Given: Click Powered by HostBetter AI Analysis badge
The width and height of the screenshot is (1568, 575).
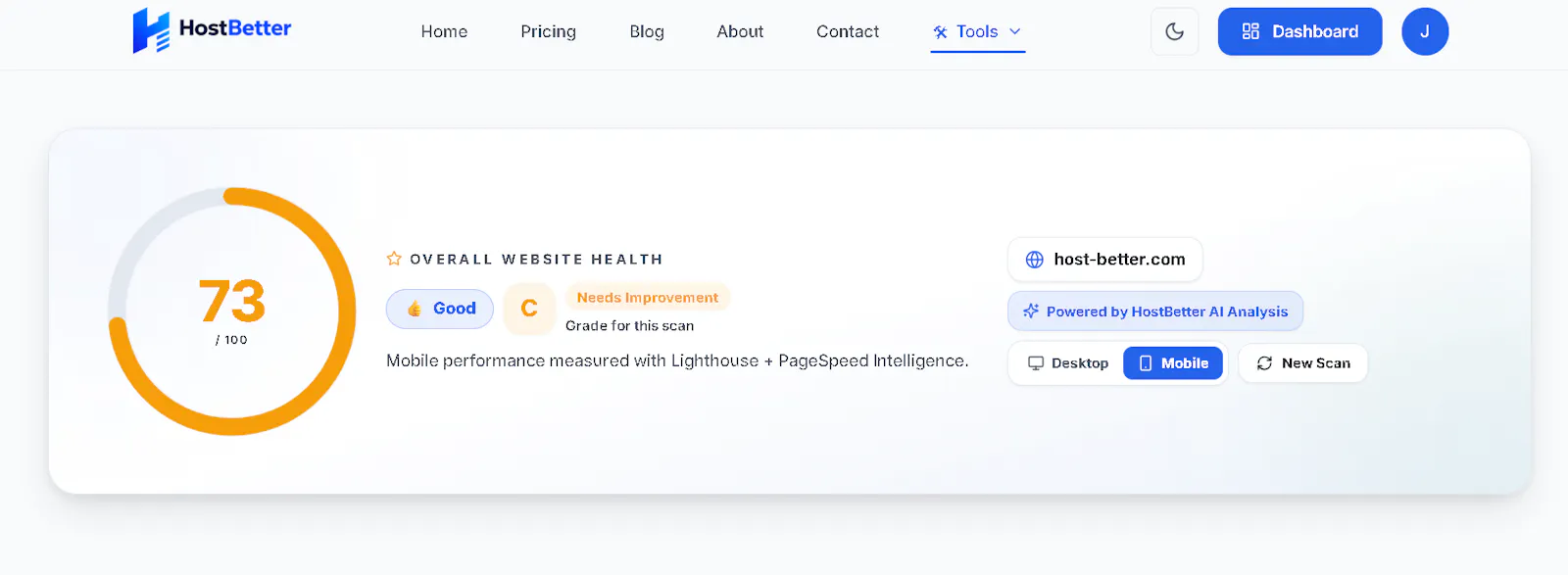Looking at the screenshot, I should 1155,311.
